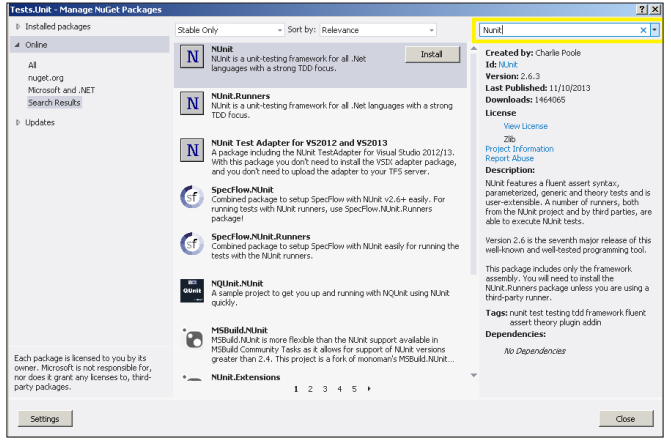Click the package list scrollbar thumb
671x443 pixels.
[x=474, y=164]
